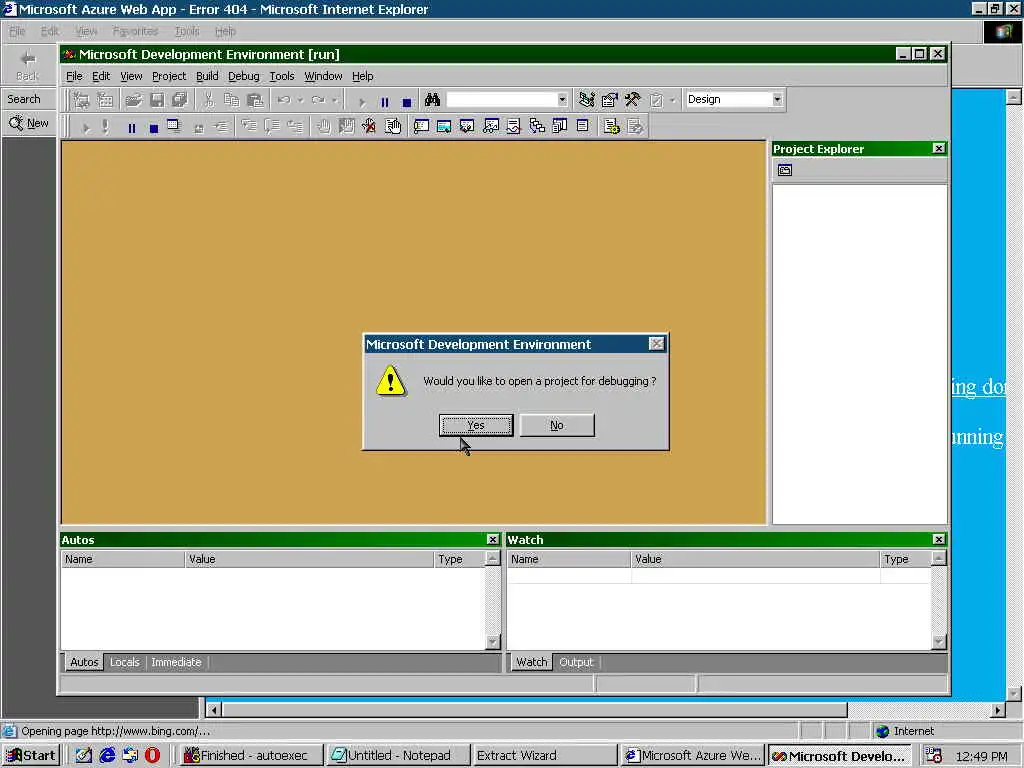Click the Name column header in Autos

[x=123, y=559]
